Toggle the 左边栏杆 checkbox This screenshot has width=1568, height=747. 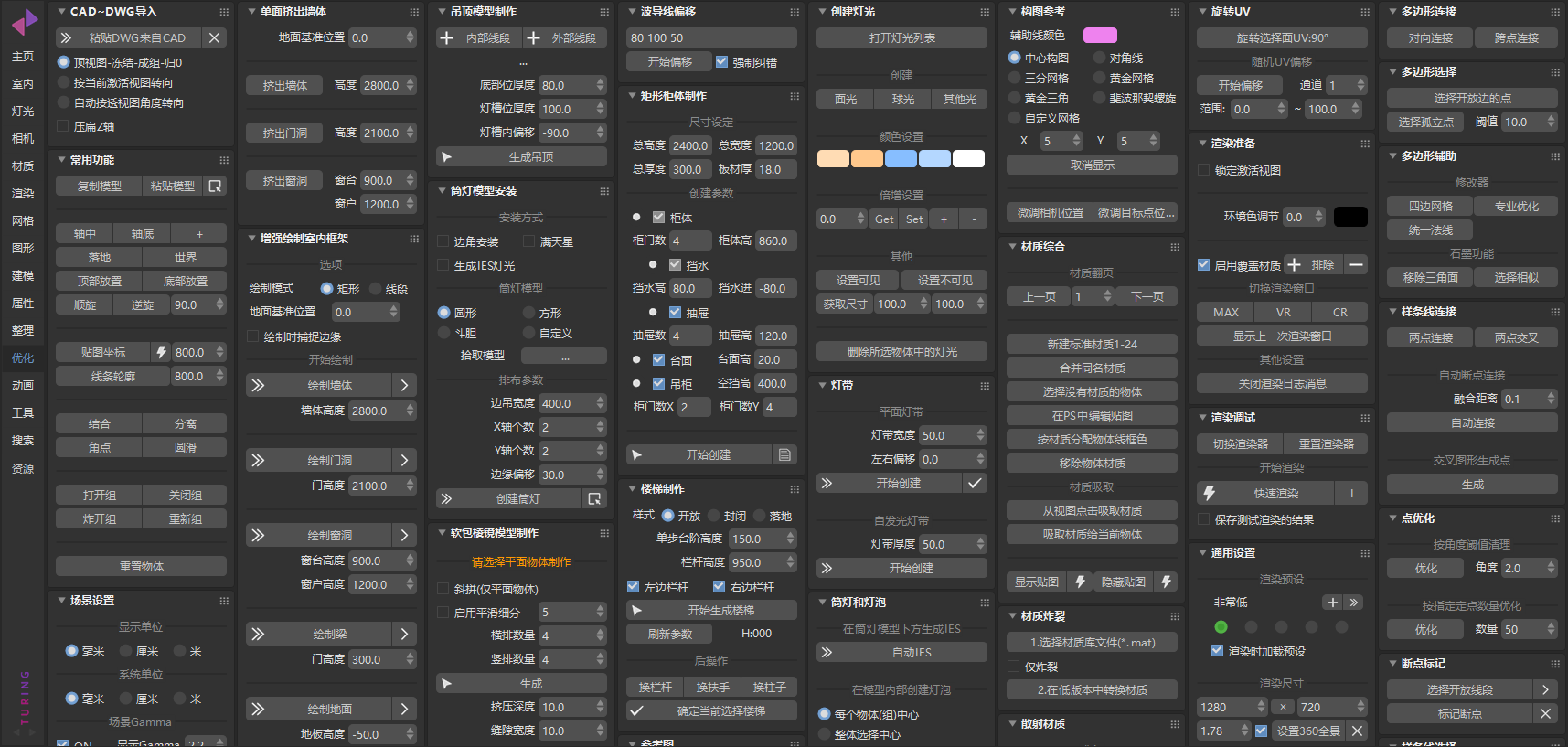[x=634, y=587]
